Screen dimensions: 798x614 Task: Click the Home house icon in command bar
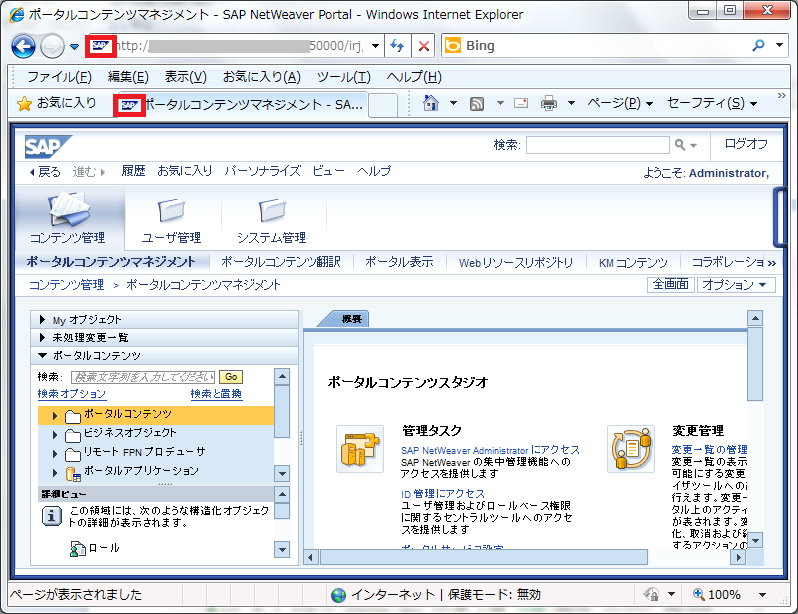point(431,103)
